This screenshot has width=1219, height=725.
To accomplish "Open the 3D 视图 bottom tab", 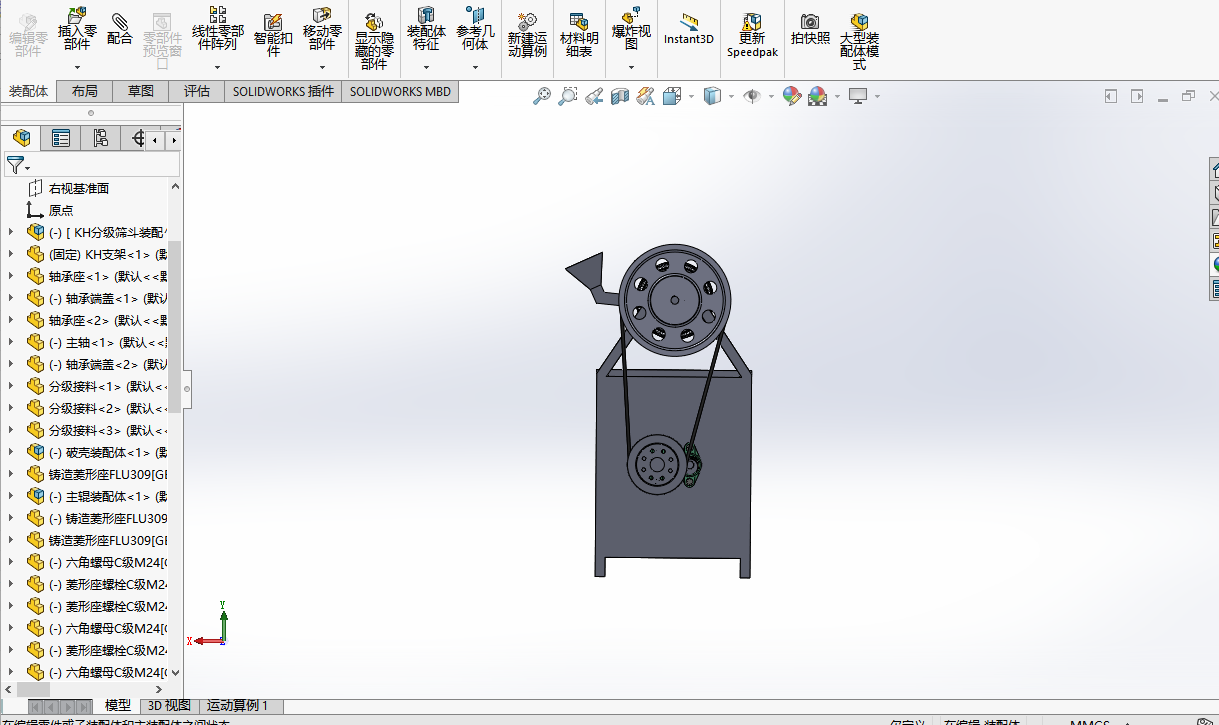I will tap(169, 705).
